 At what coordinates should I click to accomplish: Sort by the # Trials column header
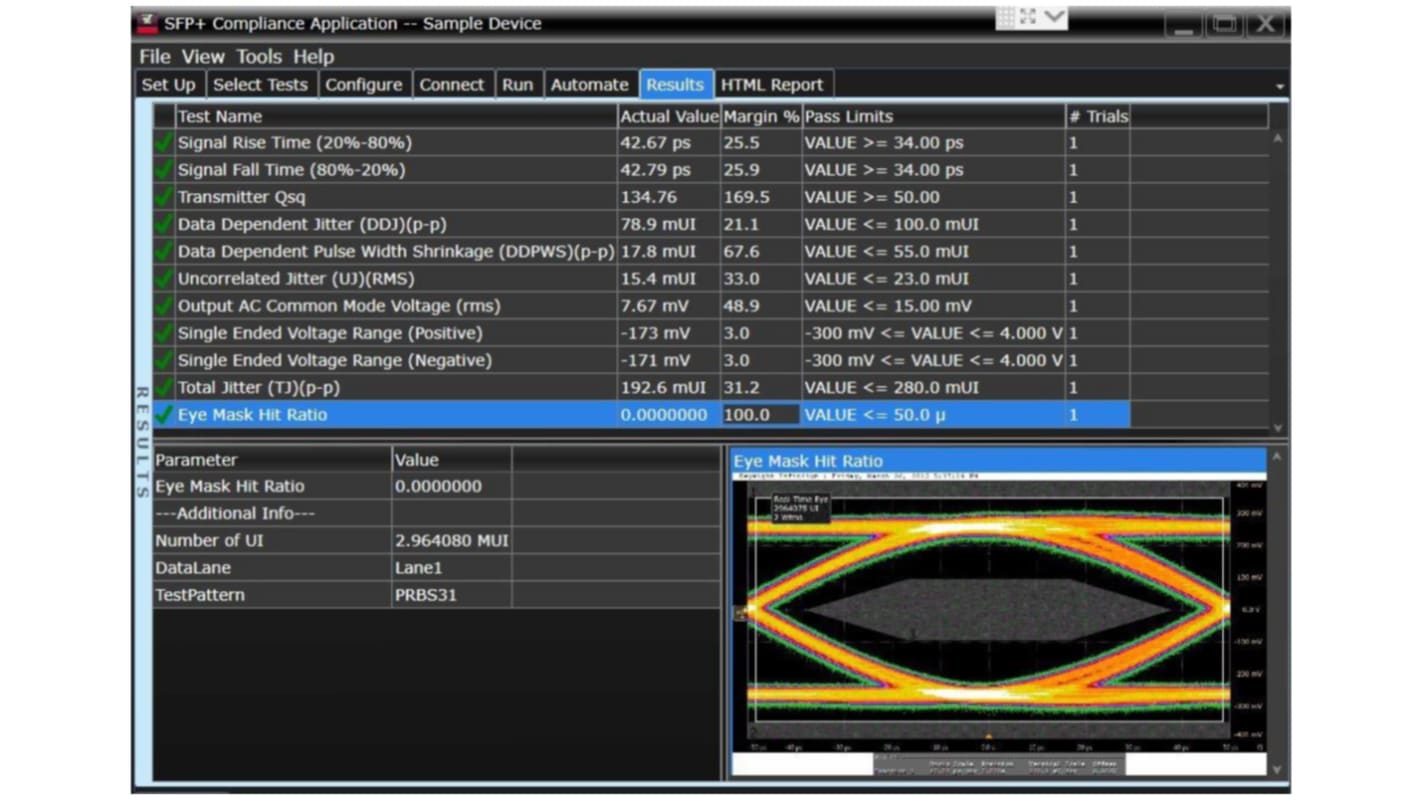pyautogui.click(x=1098, y=116)
